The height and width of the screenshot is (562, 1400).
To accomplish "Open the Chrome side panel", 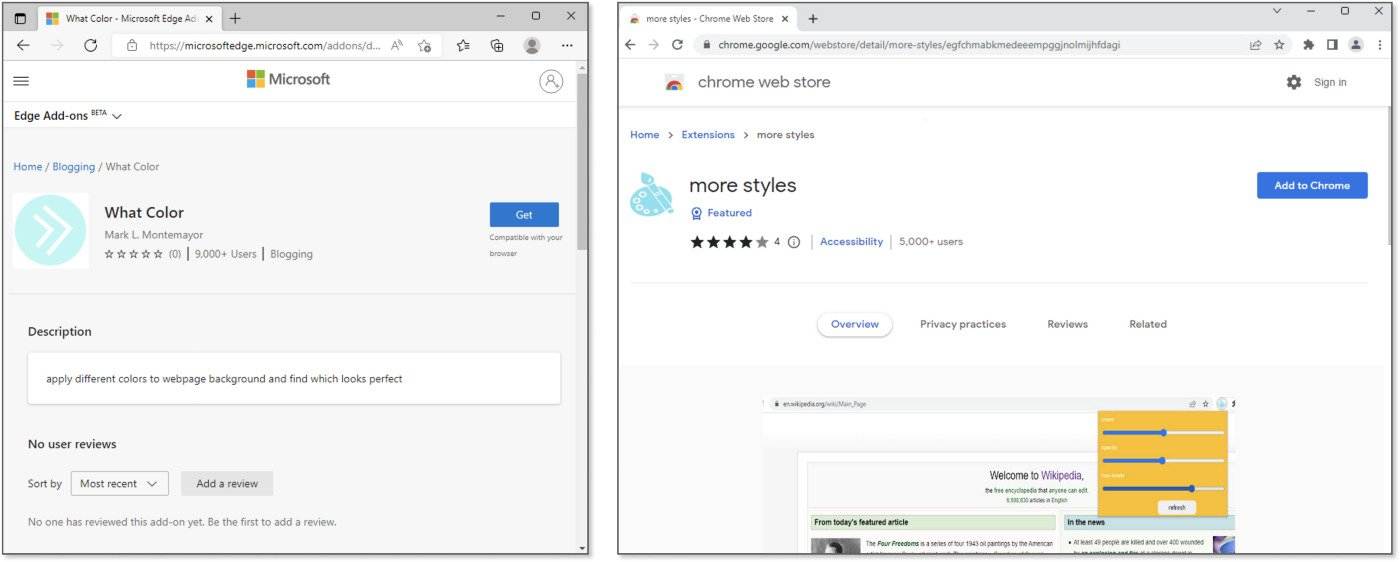I will coord(1332,45).
